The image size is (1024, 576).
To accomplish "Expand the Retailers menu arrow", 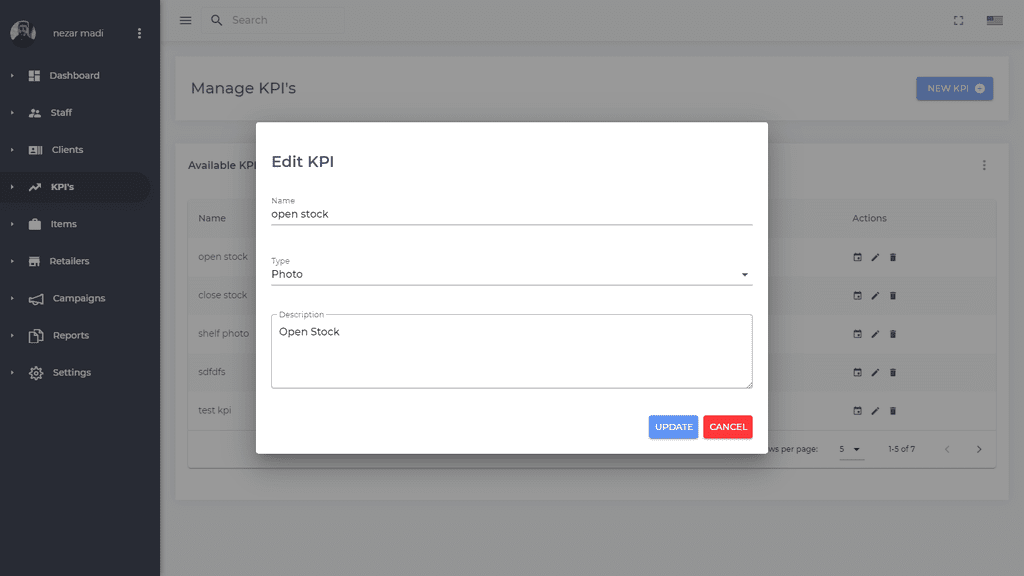I will 12,261.
